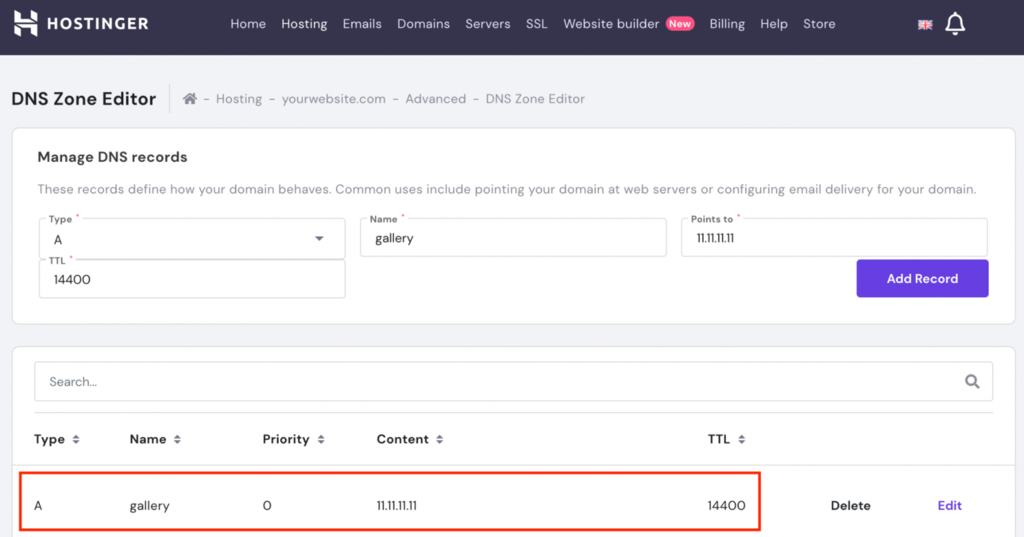Open the notifications bell
Viewport: 1024px width, 537px height.
point(955,24)
